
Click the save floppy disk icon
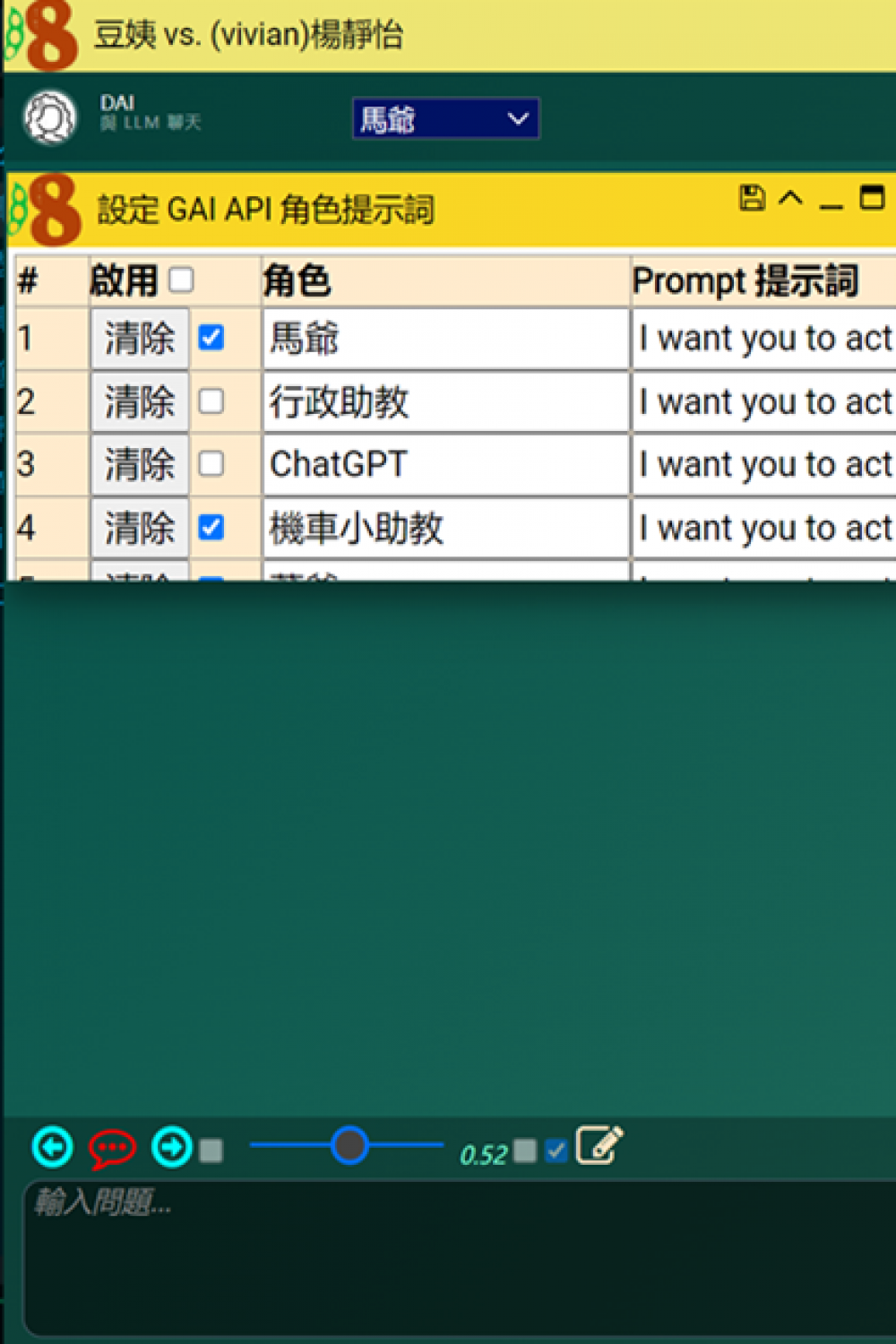click(752, 197)
